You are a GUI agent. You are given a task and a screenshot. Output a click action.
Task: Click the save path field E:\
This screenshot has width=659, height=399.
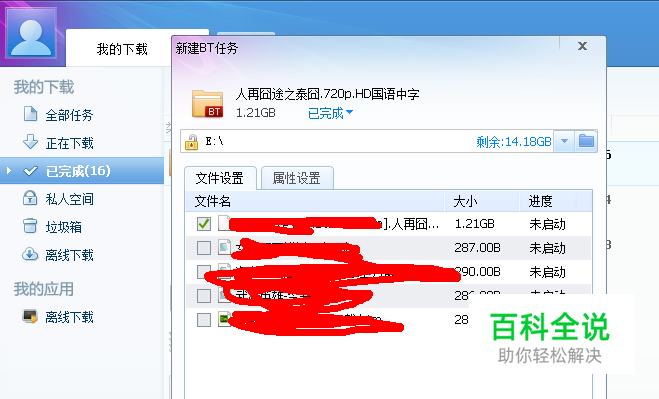click(336, 141)
